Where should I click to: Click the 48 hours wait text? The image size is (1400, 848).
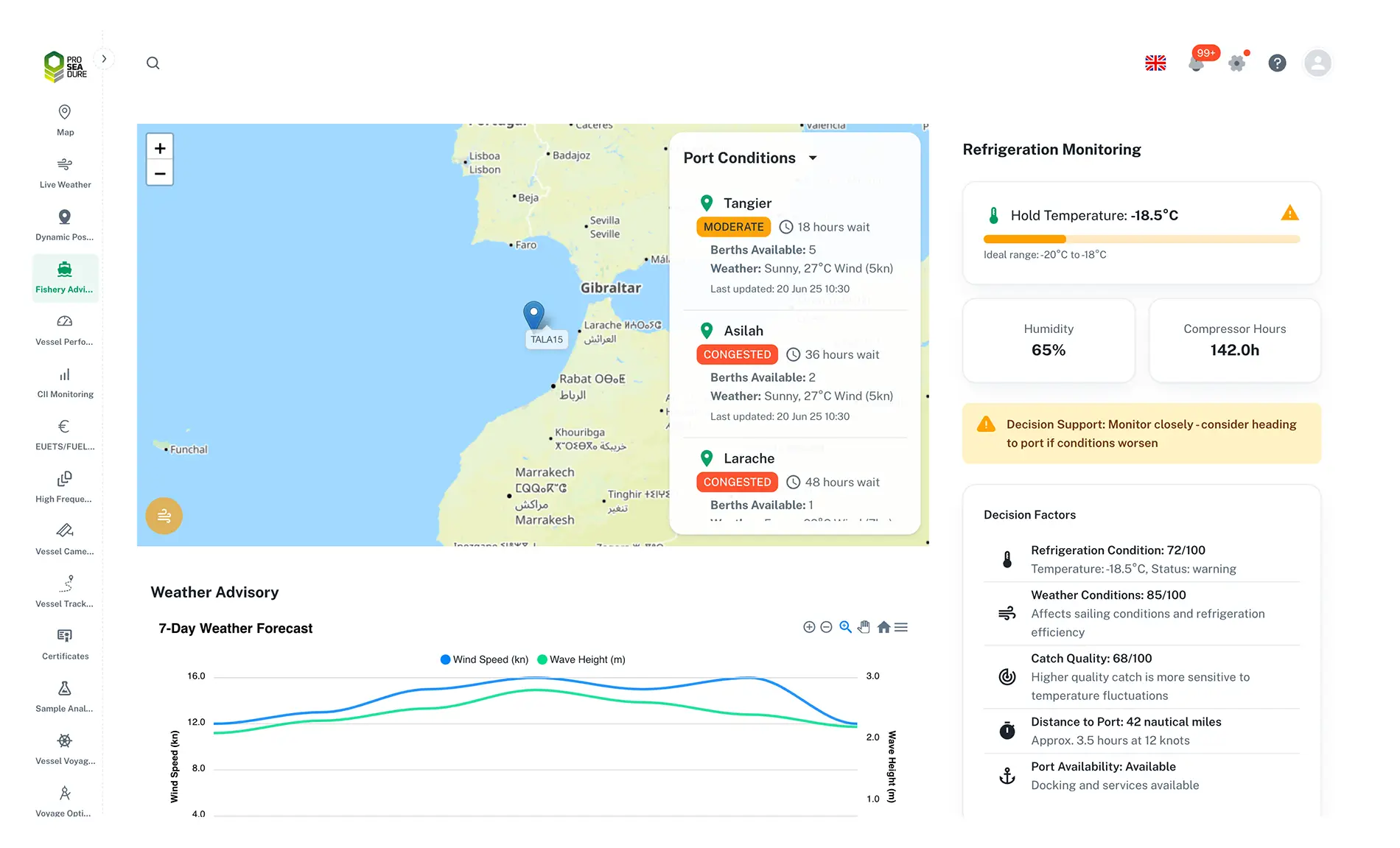point(841,482)
